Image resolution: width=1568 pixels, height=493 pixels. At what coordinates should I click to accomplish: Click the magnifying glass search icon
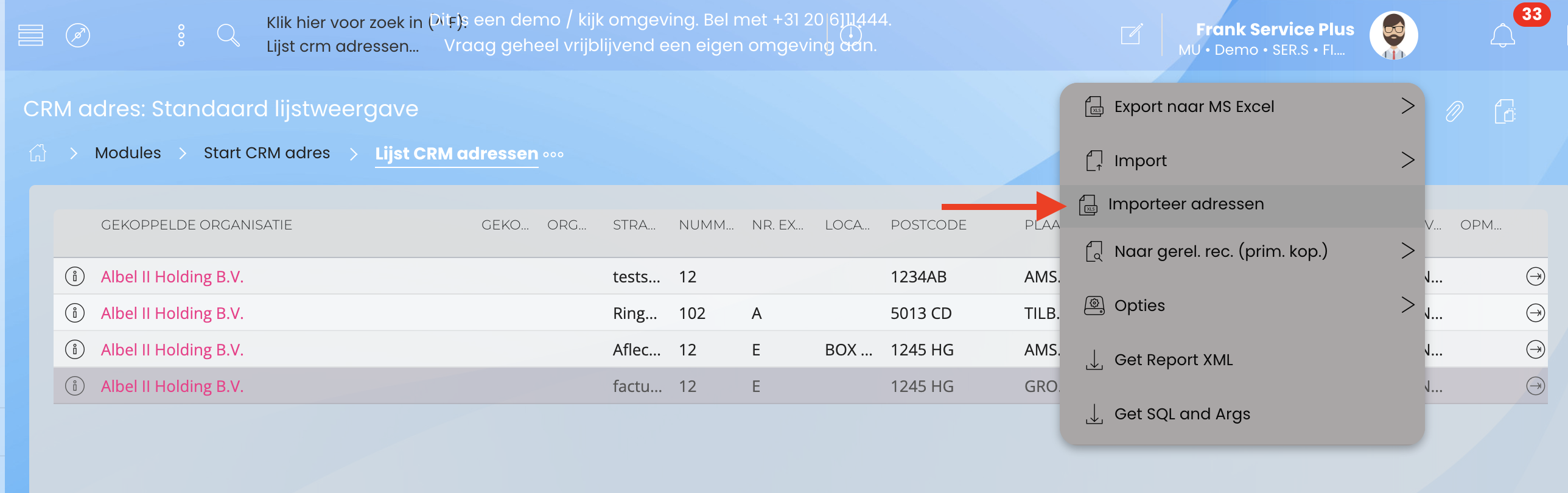228,35
